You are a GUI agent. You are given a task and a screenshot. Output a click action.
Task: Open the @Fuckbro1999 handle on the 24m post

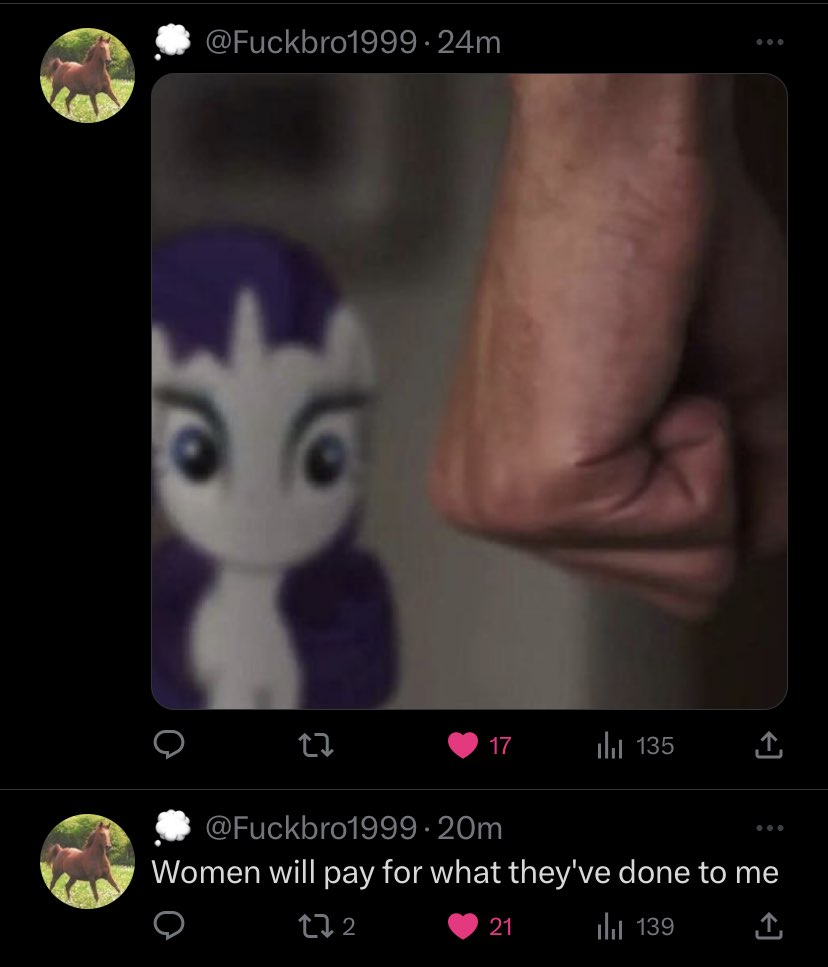click(x=311, y=43)
